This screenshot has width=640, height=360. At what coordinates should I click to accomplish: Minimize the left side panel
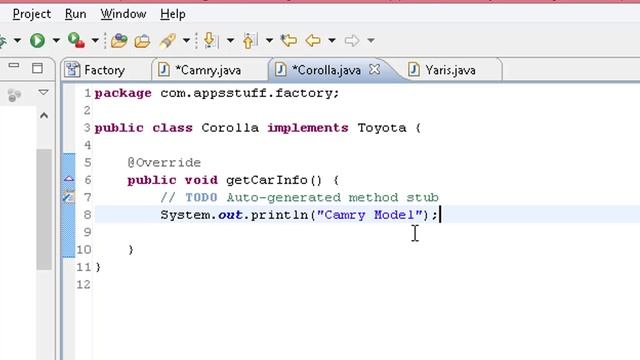coord(14,65)
